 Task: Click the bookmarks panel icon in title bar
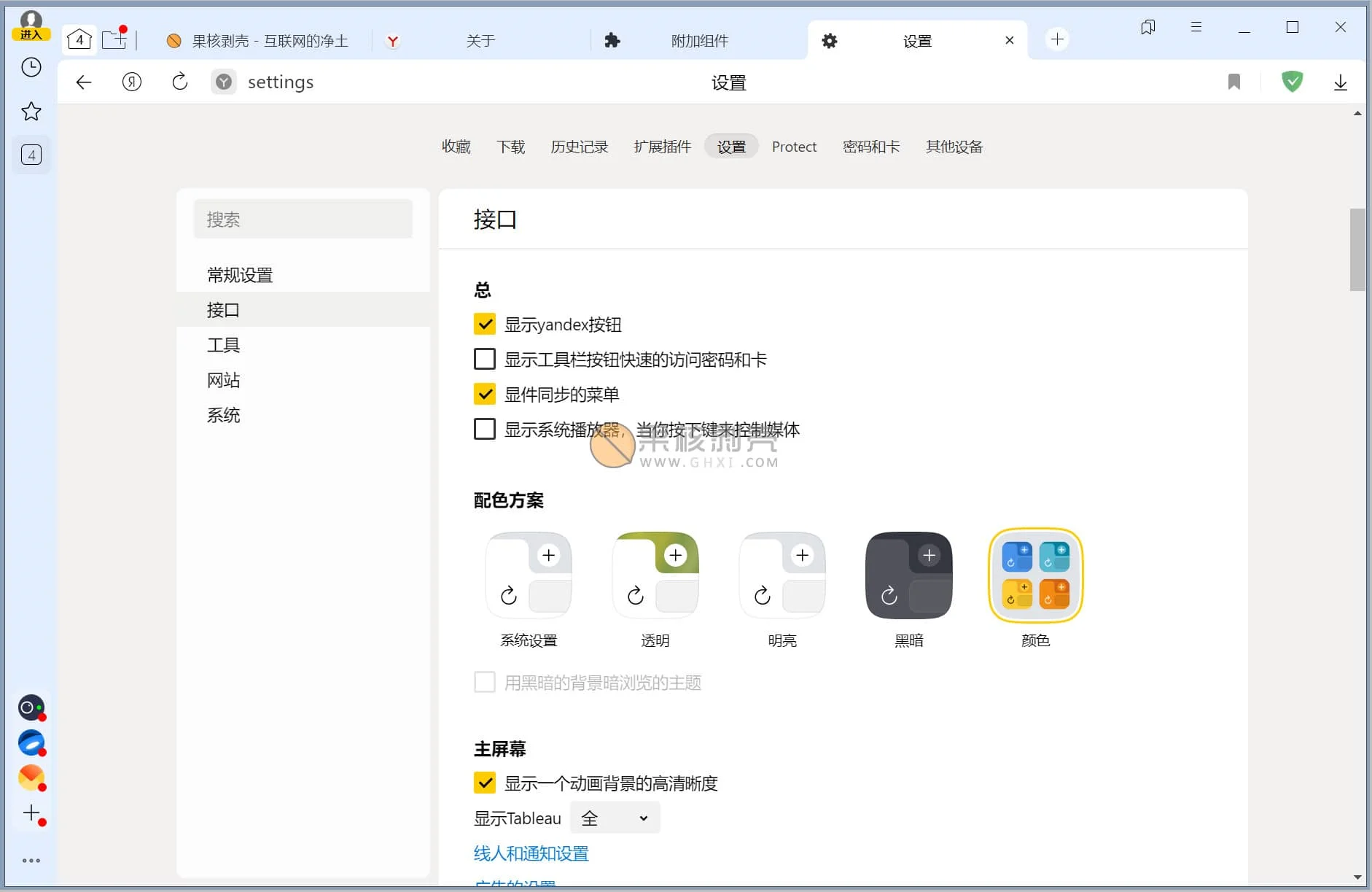[1148, 27]
